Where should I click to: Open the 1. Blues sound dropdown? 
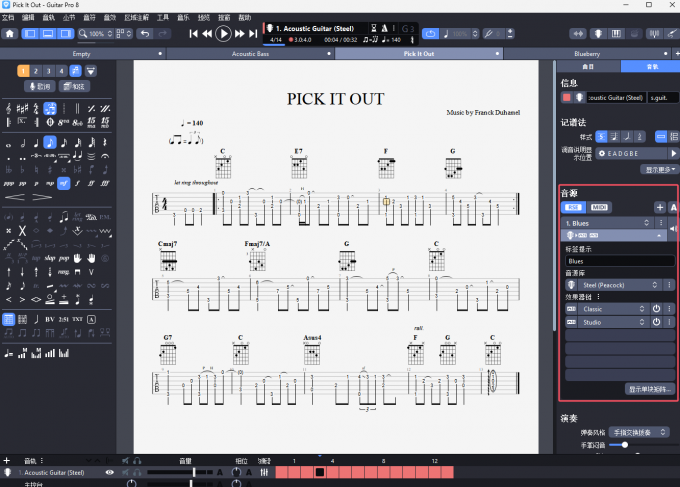point(607,223)
